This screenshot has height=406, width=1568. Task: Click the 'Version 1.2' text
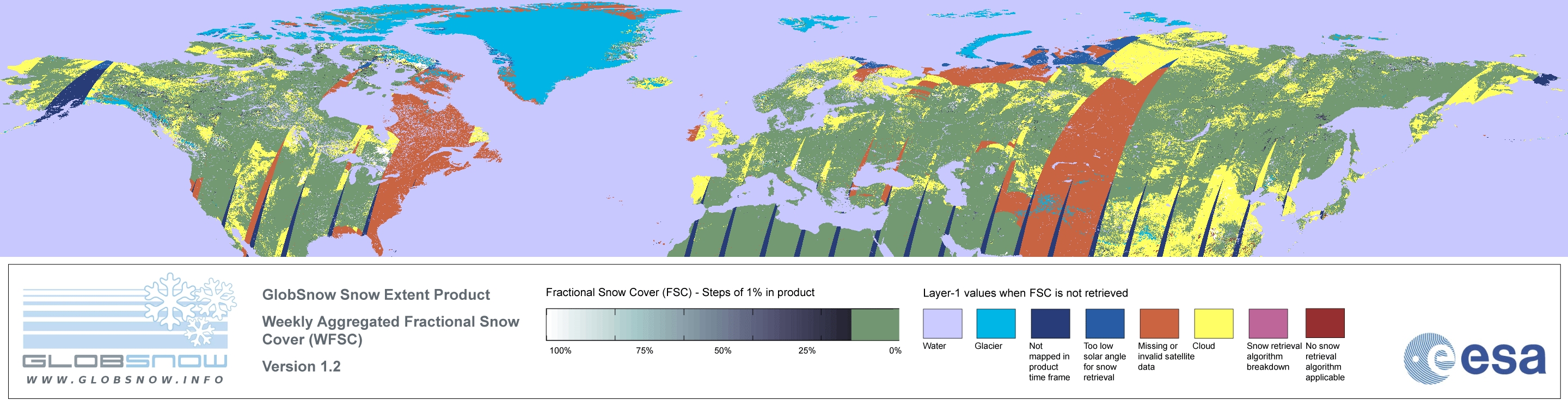(x=301, y=366)
